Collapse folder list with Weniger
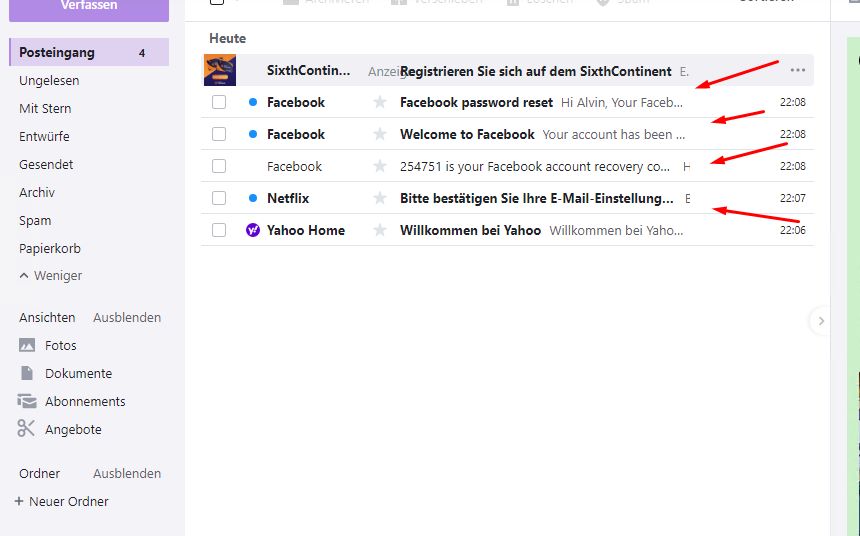 [50, 275]
